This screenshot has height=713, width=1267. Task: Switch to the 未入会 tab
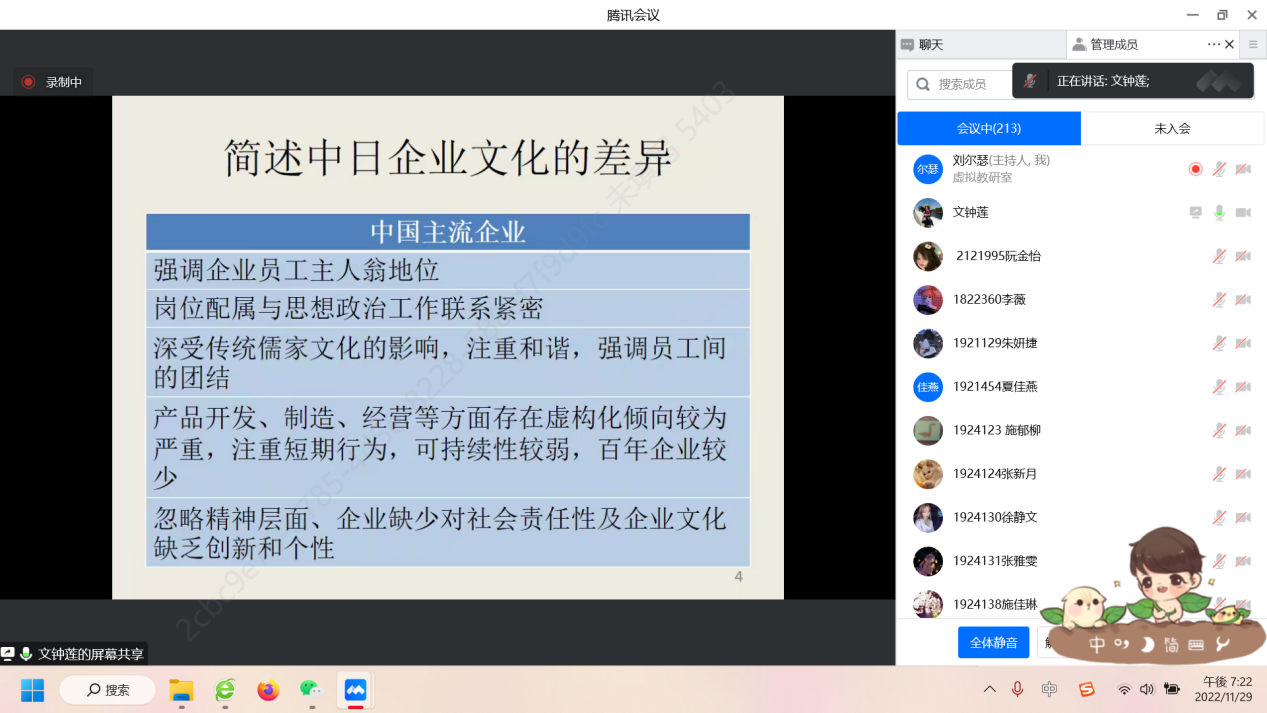1172,129
